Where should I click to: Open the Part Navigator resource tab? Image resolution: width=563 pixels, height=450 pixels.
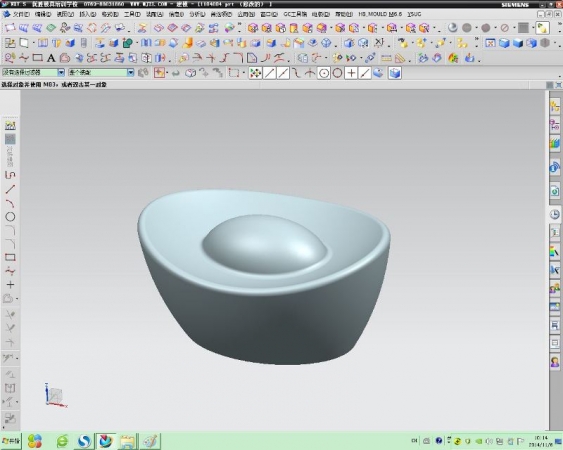555,144
